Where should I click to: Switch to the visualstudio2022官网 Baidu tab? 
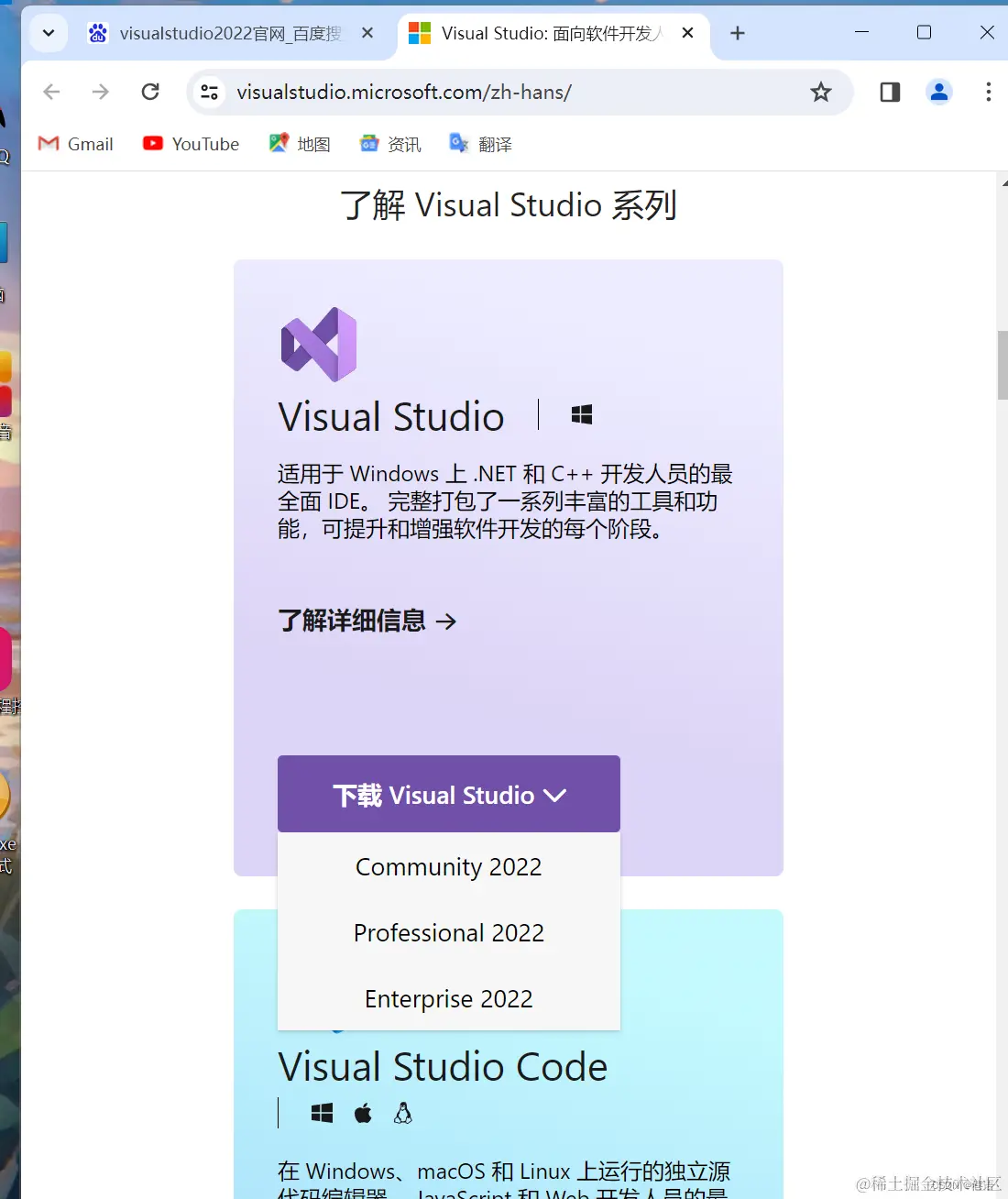[229, 34]
